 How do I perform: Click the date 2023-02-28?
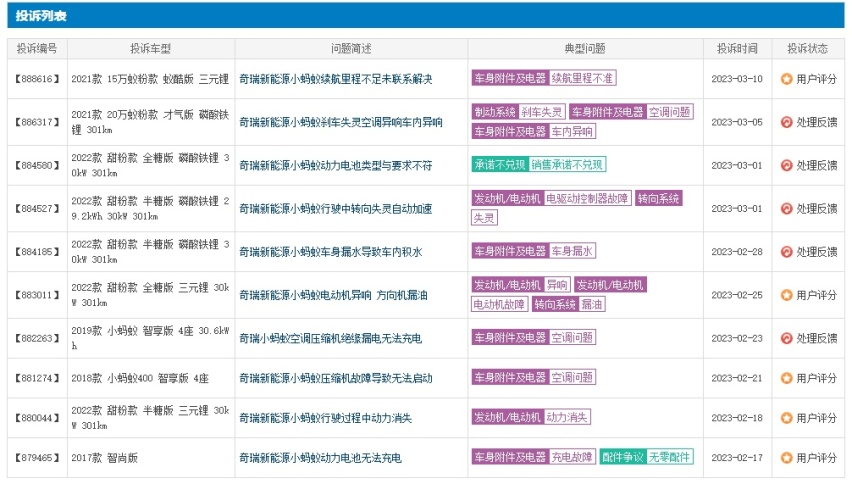(737, 252)
